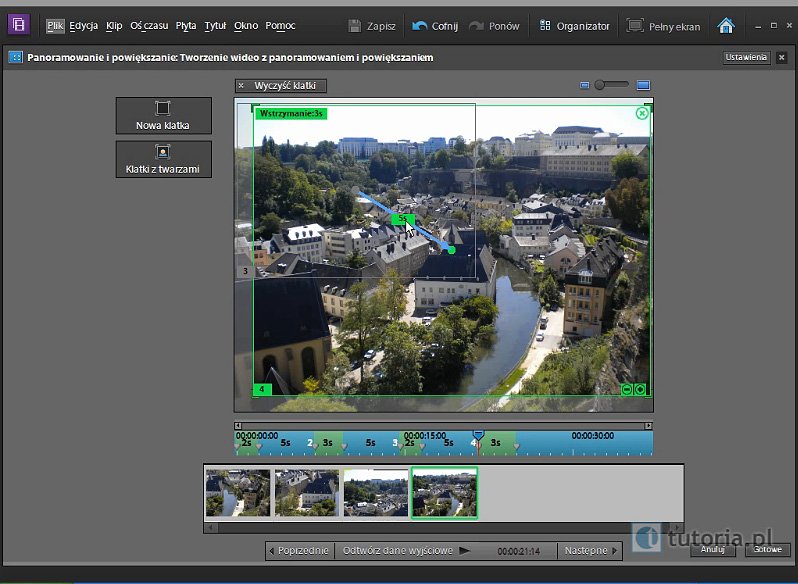Click the bottom-right corner icon of frame 4

(641, 389)
